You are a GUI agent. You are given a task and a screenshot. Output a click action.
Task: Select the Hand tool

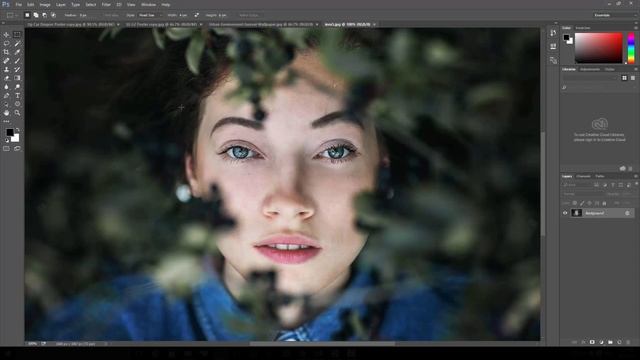[6, 113]
